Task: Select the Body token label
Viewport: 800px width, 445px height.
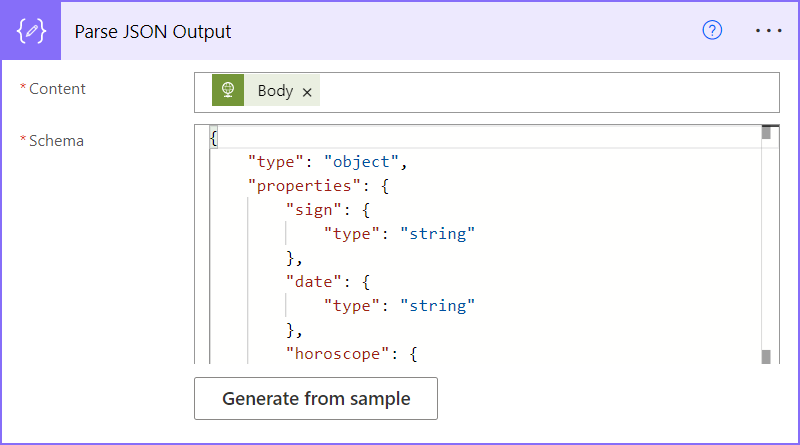Action: 275,91
